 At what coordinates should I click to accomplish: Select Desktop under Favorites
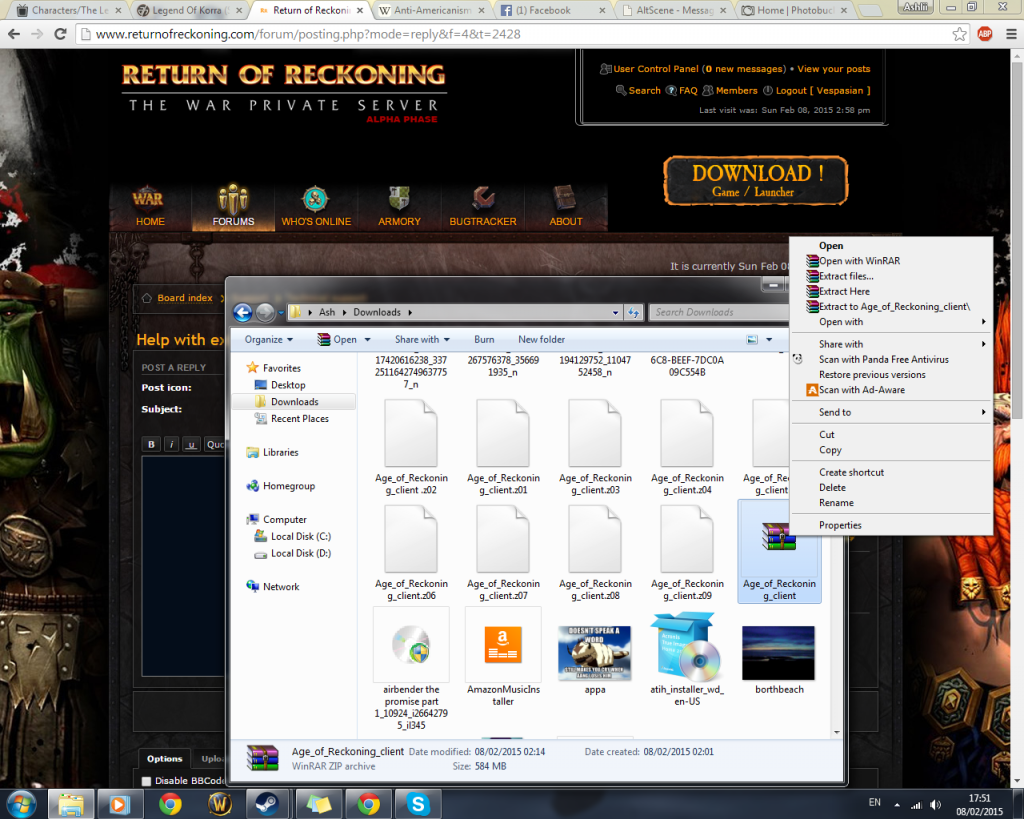pyautogui.click(x=288, y=385)
